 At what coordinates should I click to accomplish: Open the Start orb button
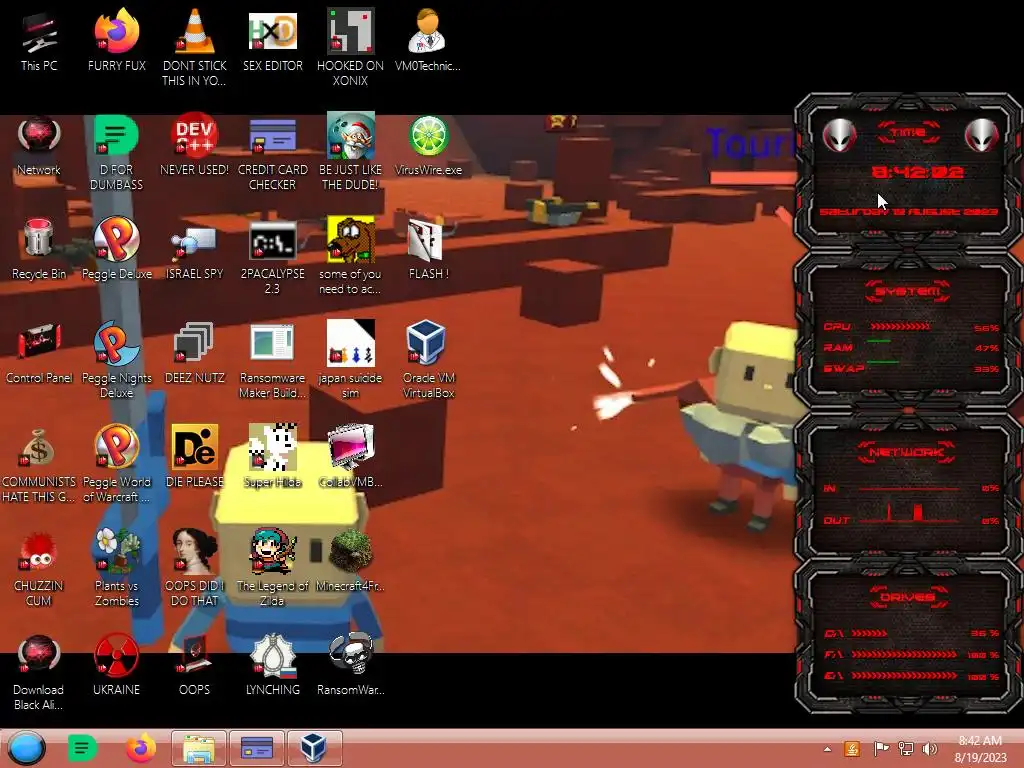[x=27, y=748]
